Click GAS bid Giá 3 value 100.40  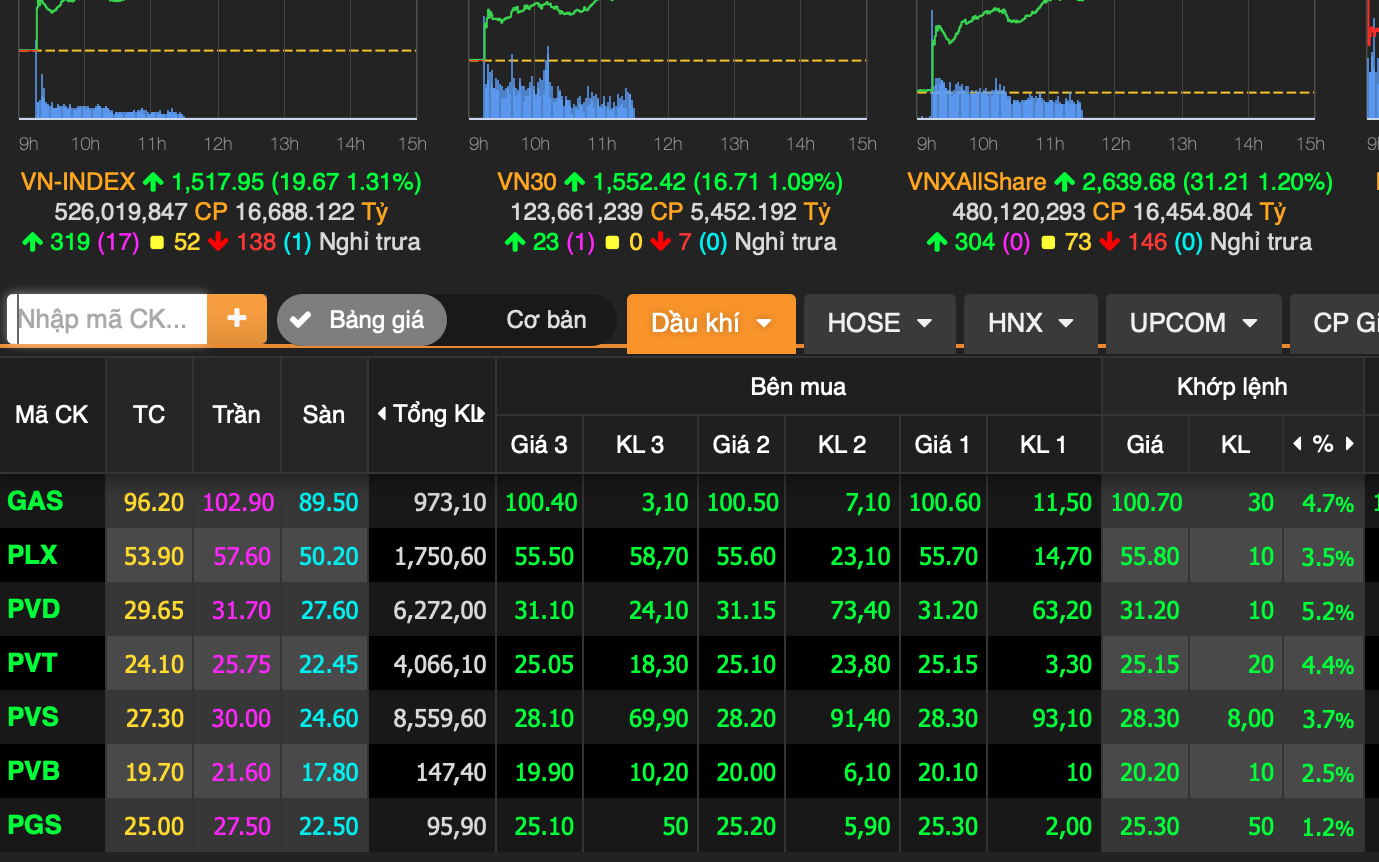tap(541, 502)
